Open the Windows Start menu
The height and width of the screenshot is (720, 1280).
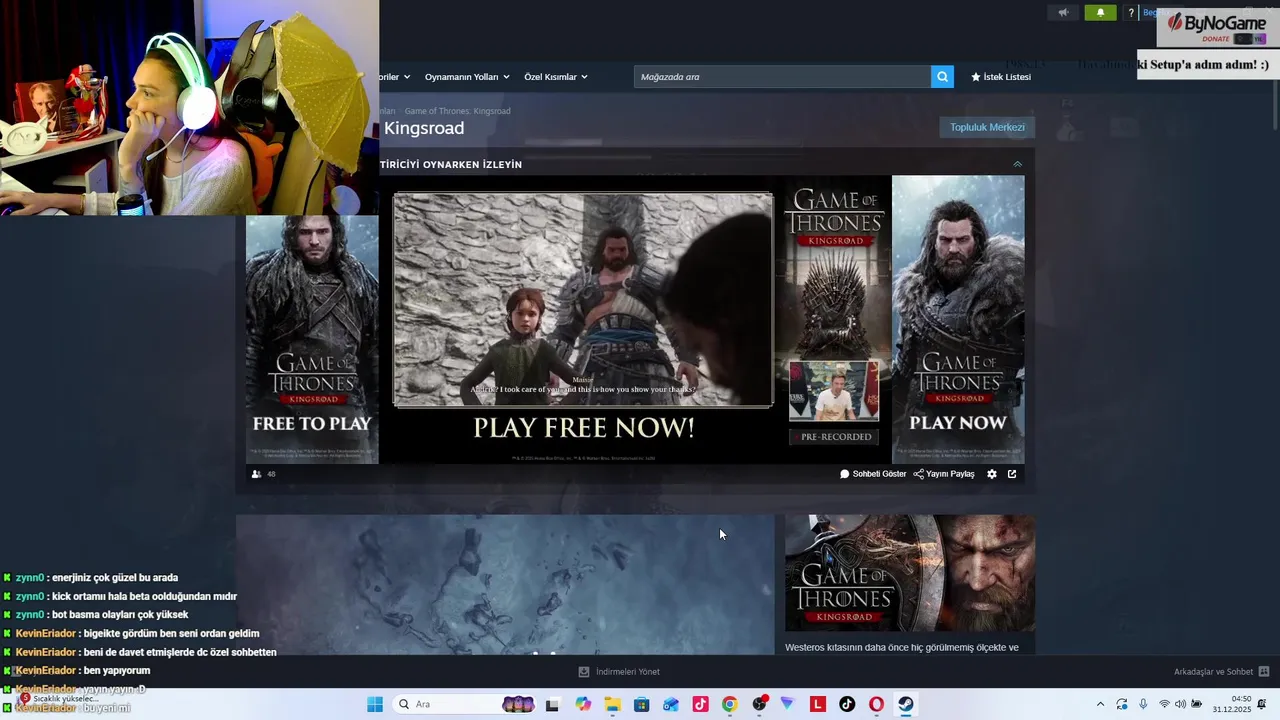(375, 704)
